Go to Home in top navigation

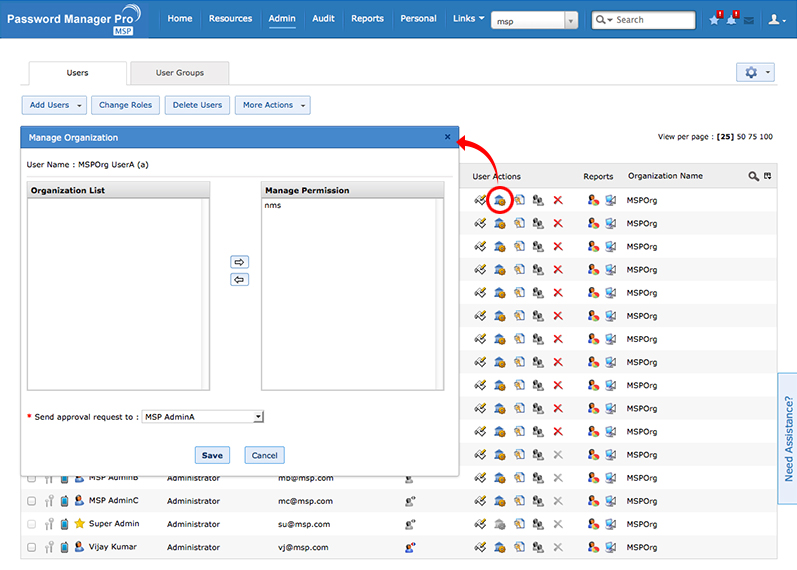[180, 18]
